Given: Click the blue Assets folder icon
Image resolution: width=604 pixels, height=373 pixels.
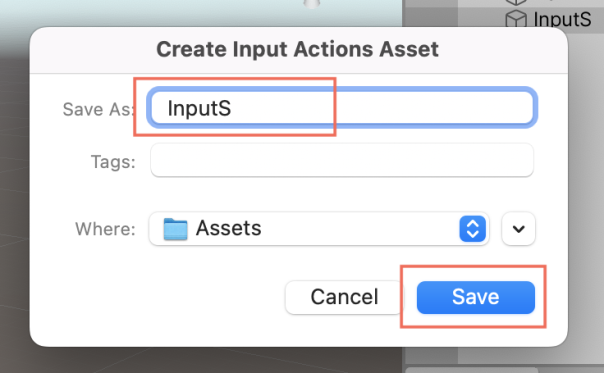Looking at the screenshot, I should (x=175, y=229).
